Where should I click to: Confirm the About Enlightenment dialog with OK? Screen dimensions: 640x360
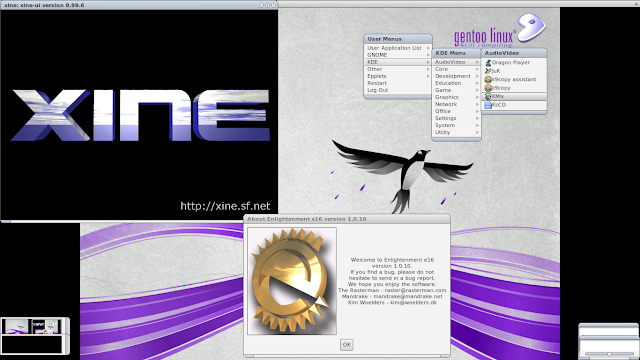click(x=347, y=344)
